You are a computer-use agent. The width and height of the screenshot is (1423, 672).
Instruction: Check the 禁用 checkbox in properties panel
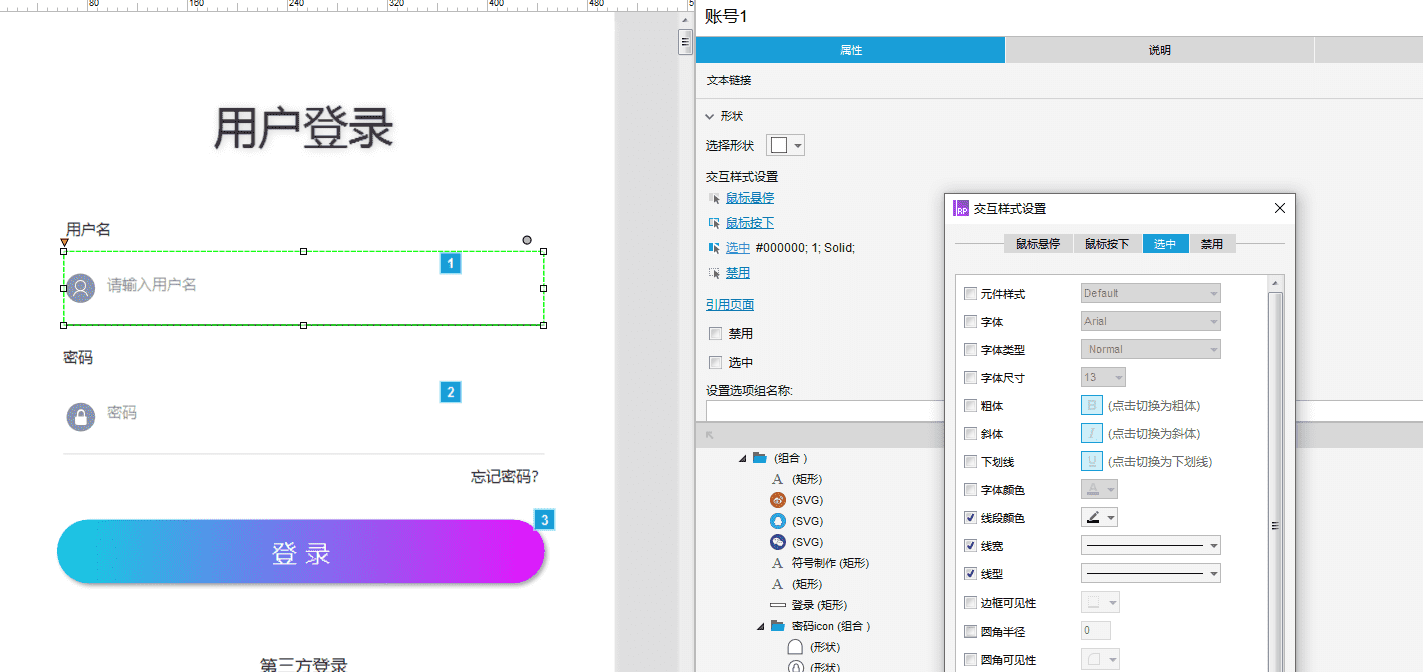click(715, 334)
